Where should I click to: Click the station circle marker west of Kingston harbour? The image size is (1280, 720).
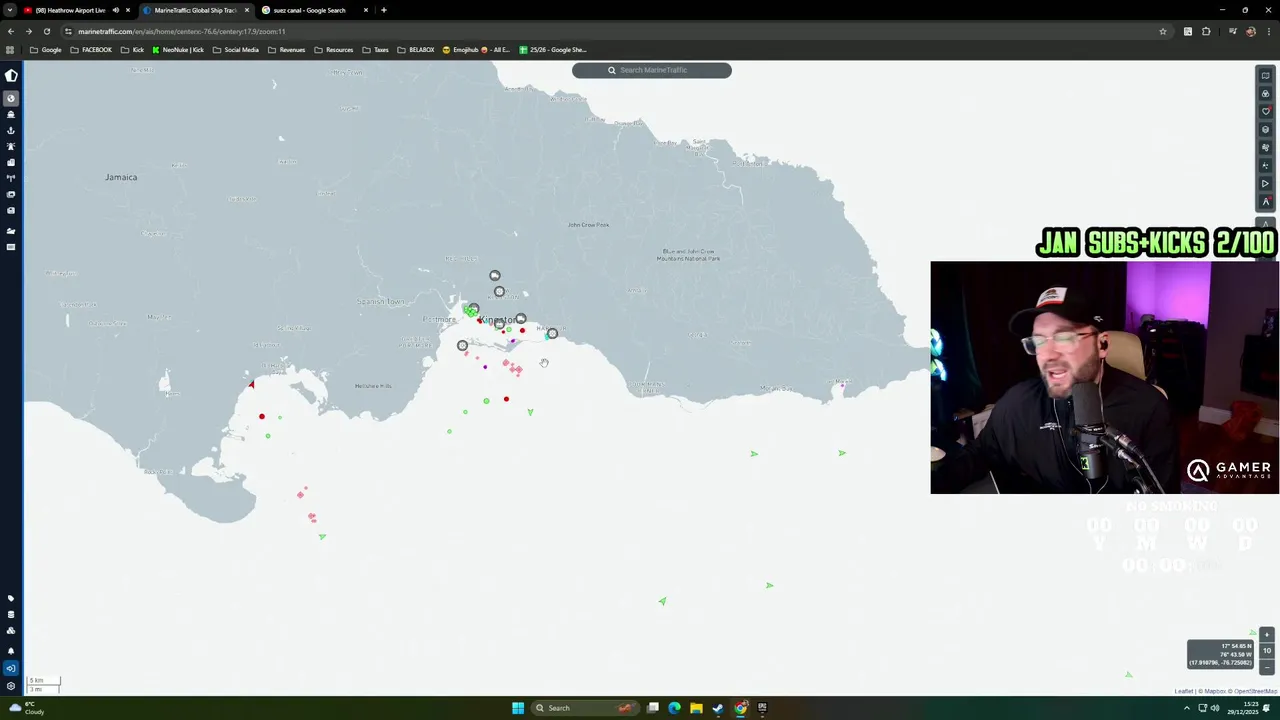[x=462, y=345]
